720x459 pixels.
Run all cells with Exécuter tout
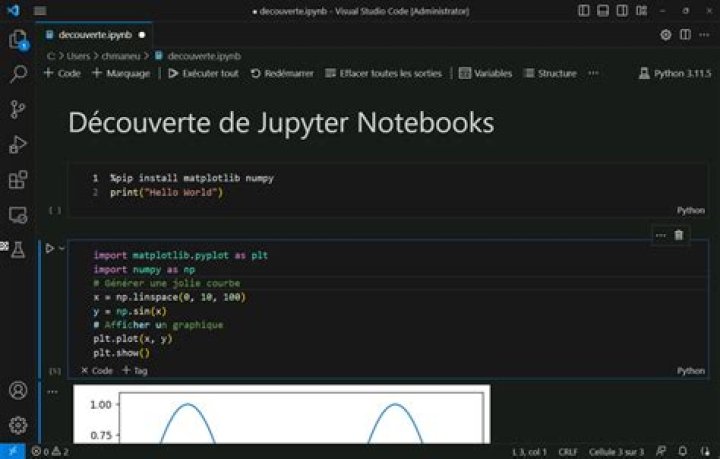click(203, 73)
